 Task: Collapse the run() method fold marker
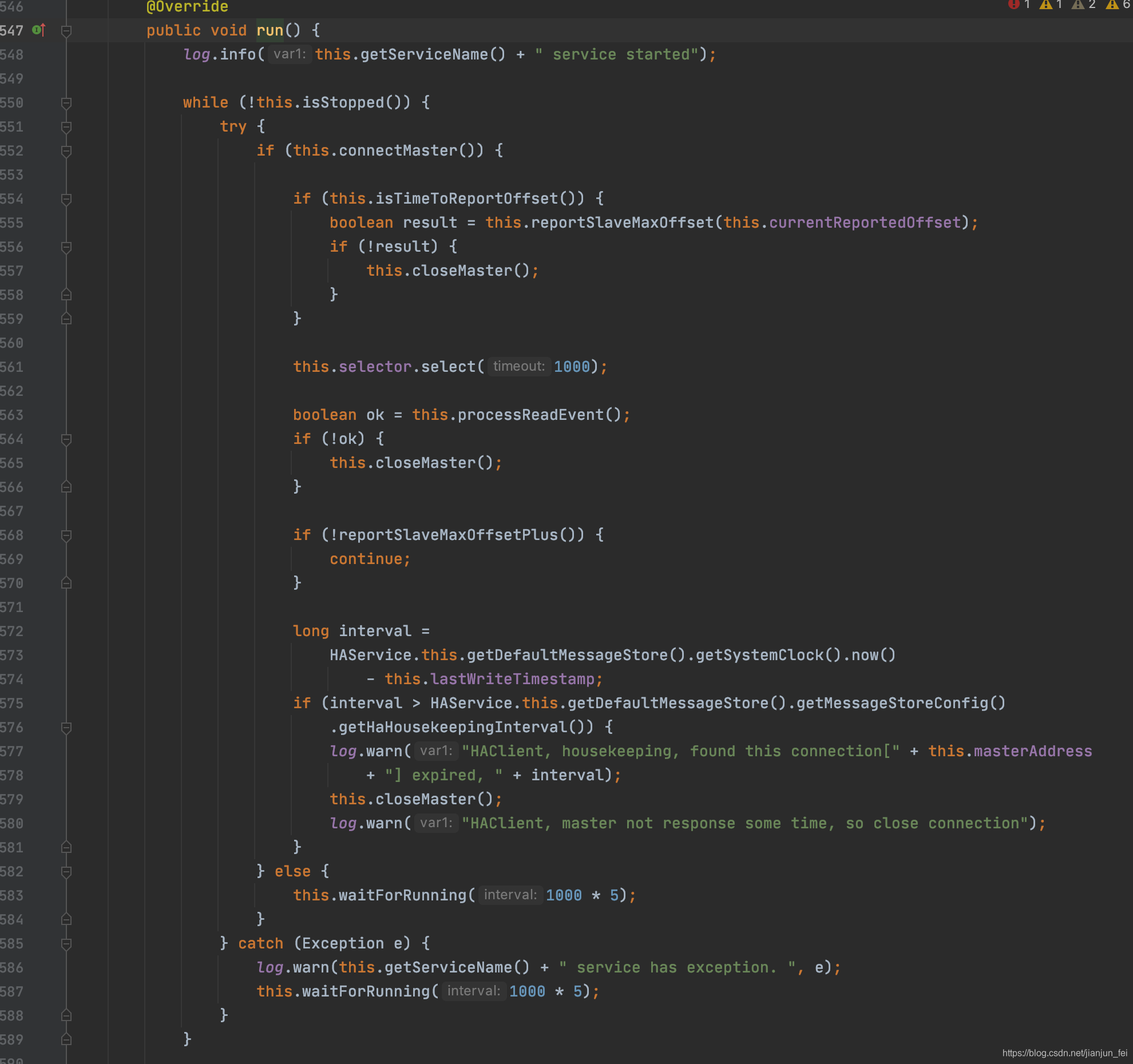point(66,31)
